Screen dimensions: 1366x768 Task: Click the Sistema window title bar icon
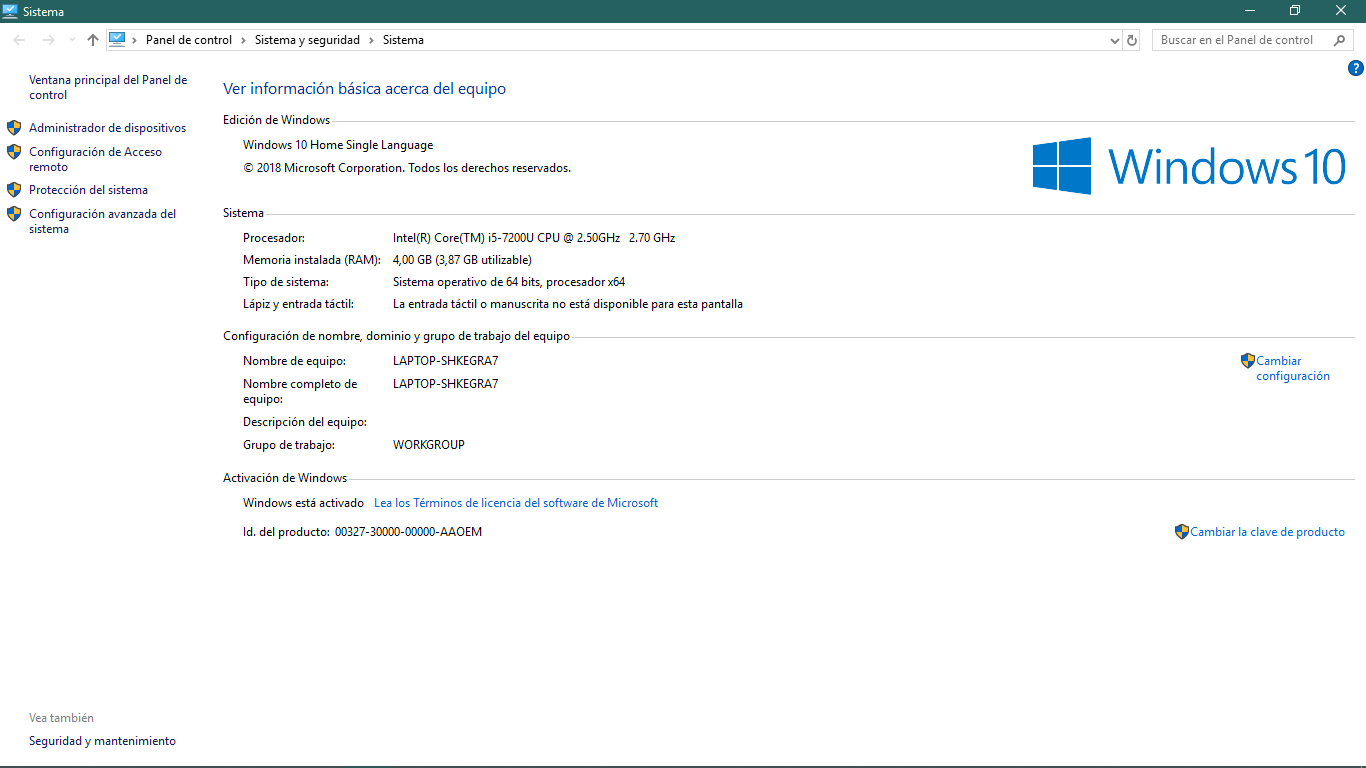click(x=10, y=11)
